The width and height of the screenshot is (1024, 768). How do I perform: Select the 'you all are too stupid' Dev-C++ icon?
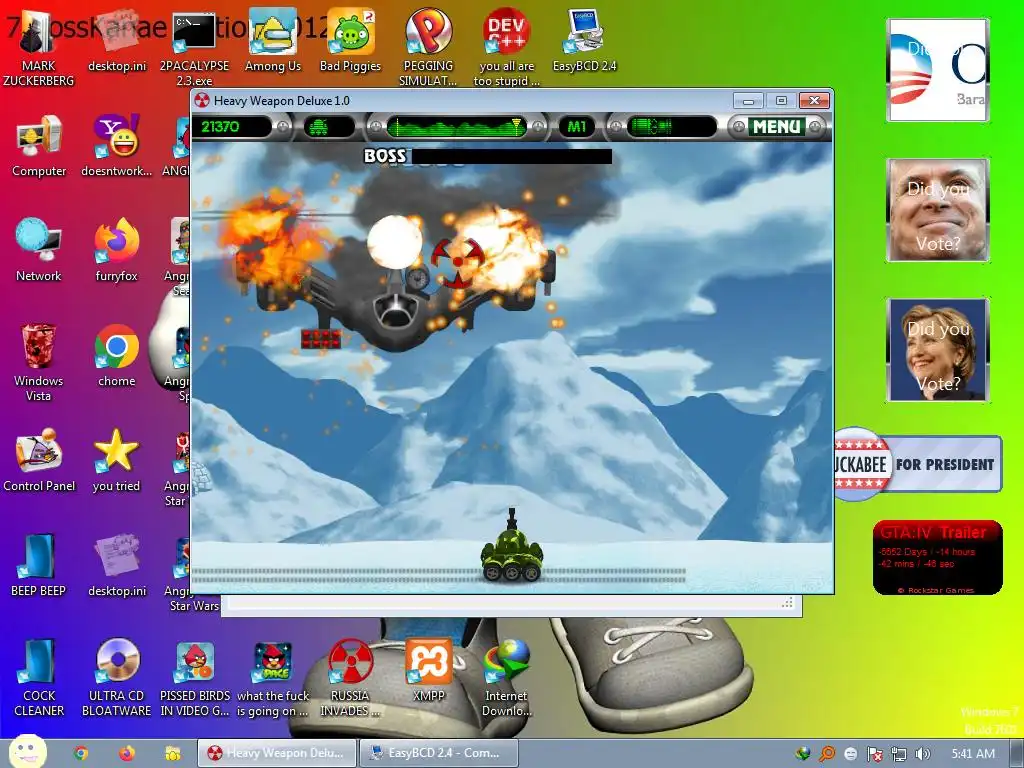coord(506,47)
